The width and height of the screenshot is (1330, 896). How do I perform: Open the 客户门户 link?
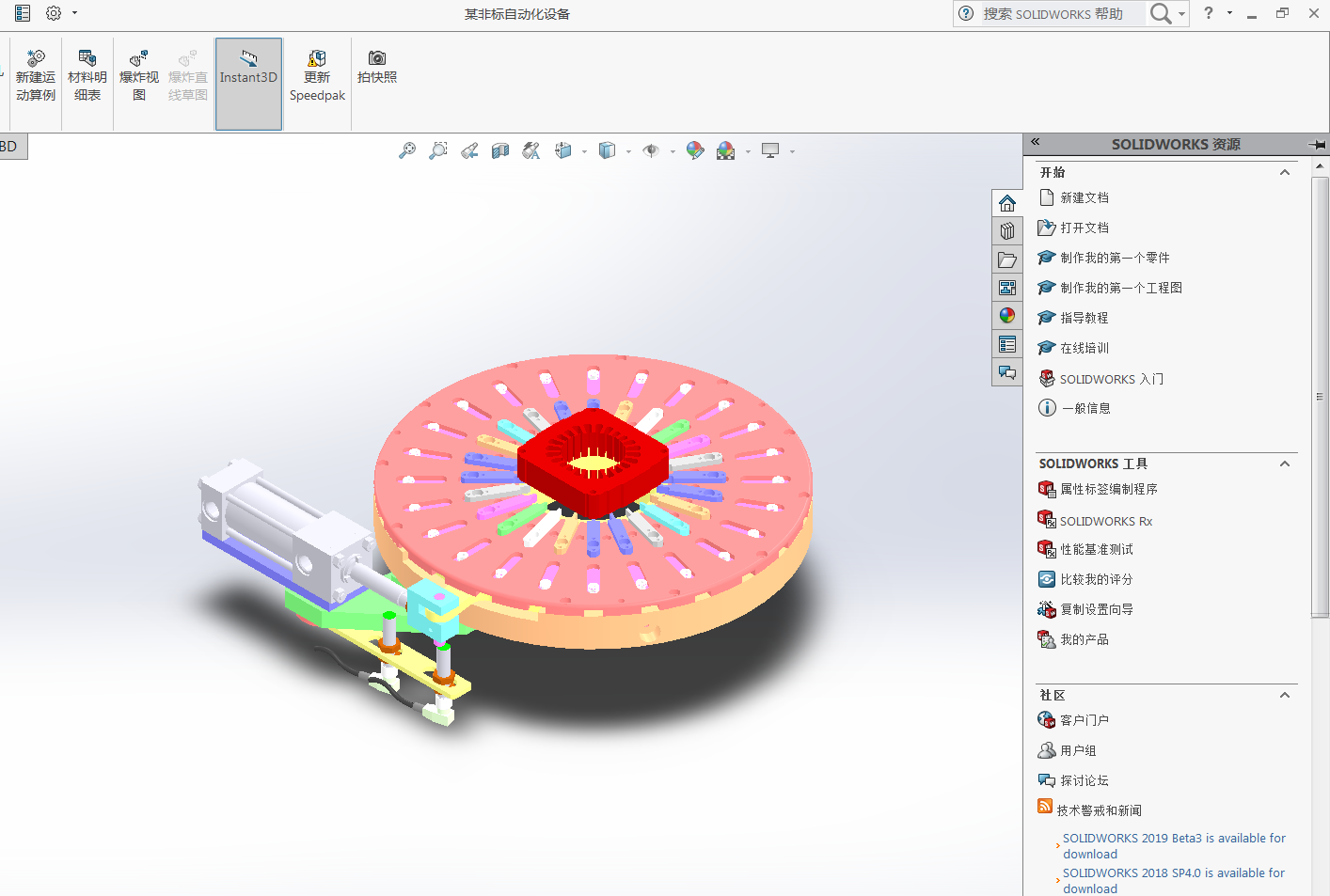(1073, 720)
